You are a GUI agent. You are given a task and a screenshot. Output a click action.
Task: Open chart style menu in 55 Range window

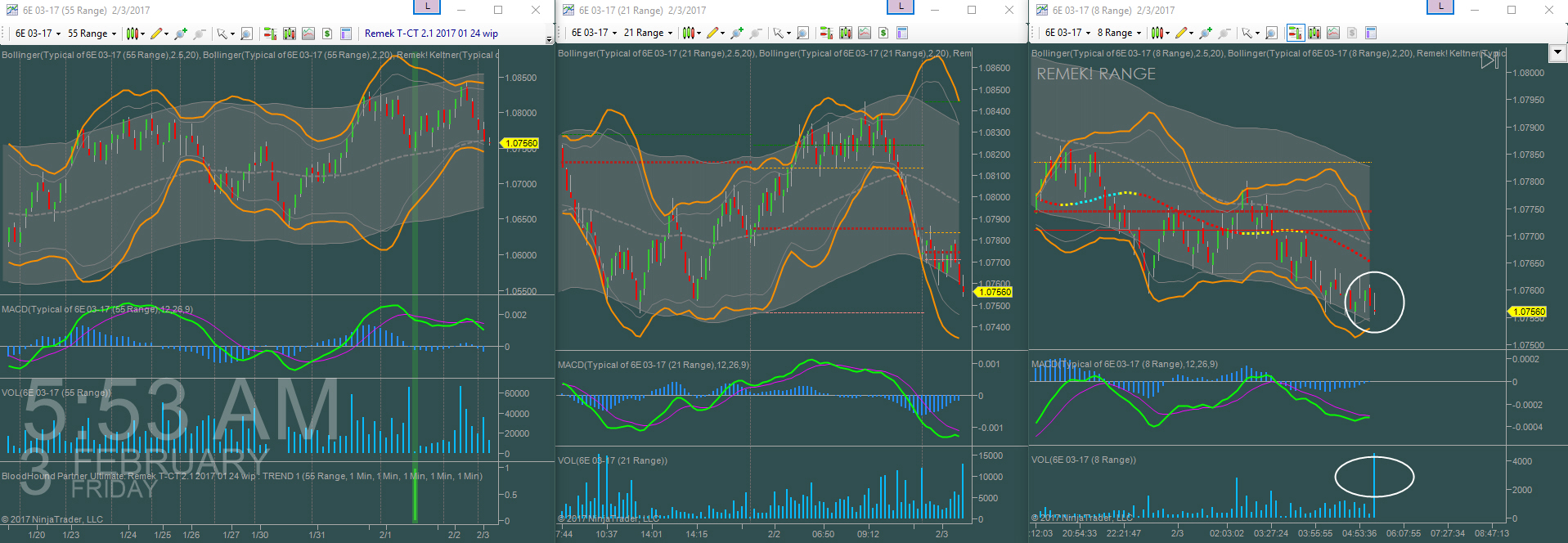click(x=133, y=34)
